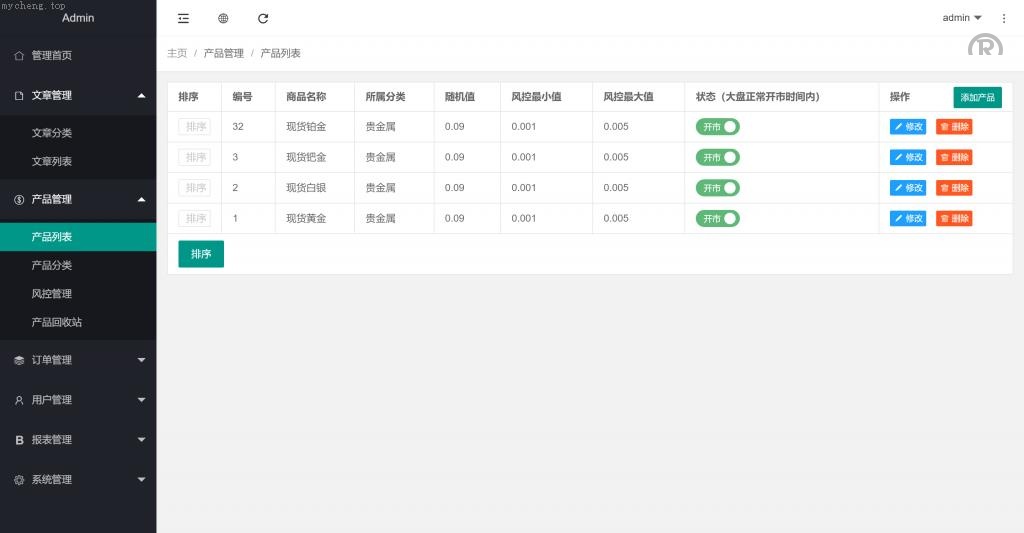The image size is (1024, 533).
Task: Click the sidebar collapse menu icon
Action: coord(183,18)
